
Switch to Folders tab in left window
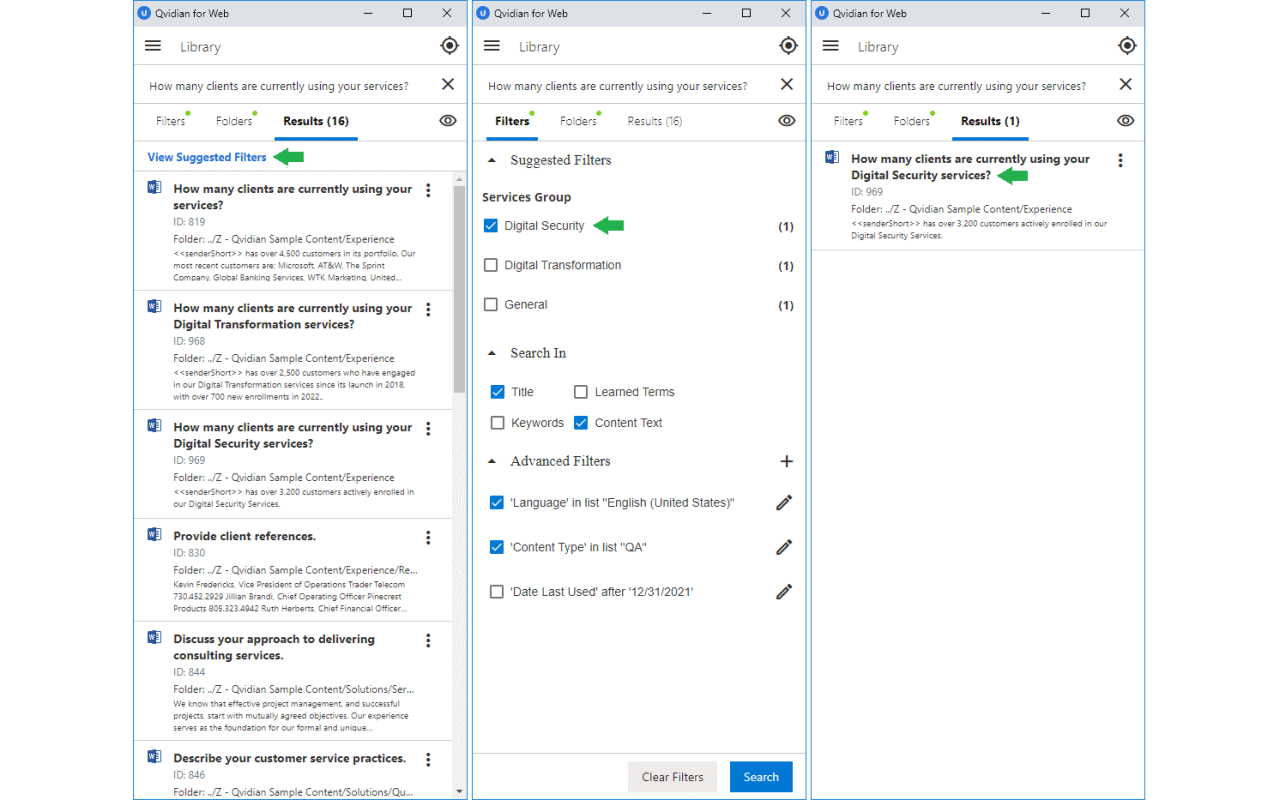click(234, 121)
